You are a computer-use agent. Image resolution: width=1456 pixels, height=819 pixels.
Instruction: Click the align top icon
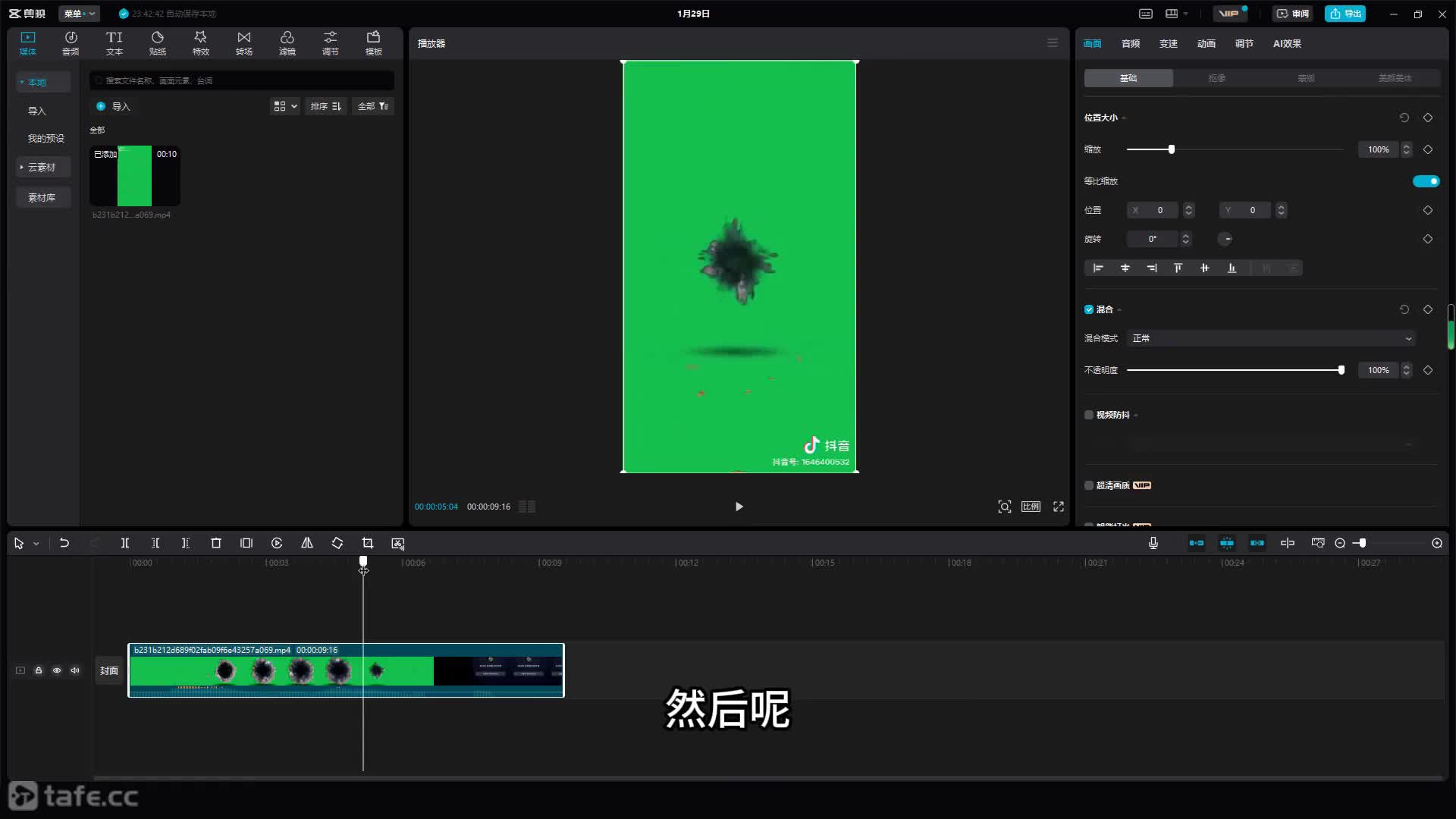point(1178,268)
